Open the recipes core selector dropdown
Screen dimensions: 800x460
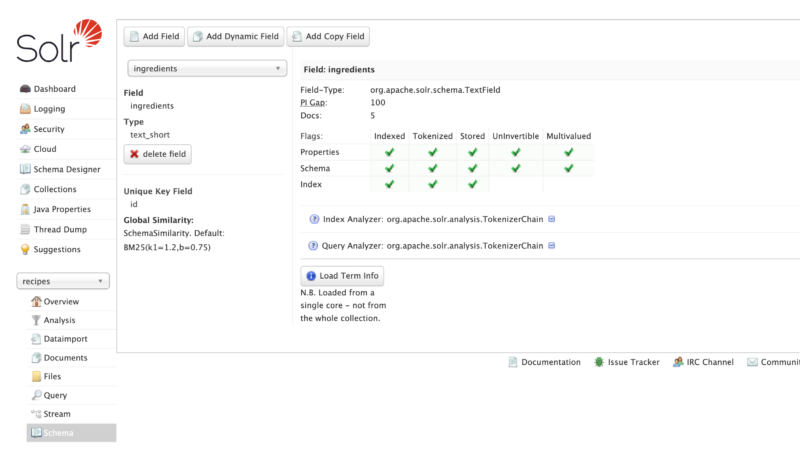point(63,282)
